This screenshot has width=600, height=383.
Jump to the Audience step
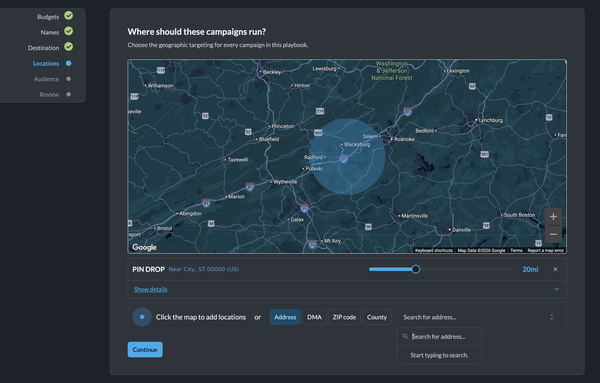point(46,79)
